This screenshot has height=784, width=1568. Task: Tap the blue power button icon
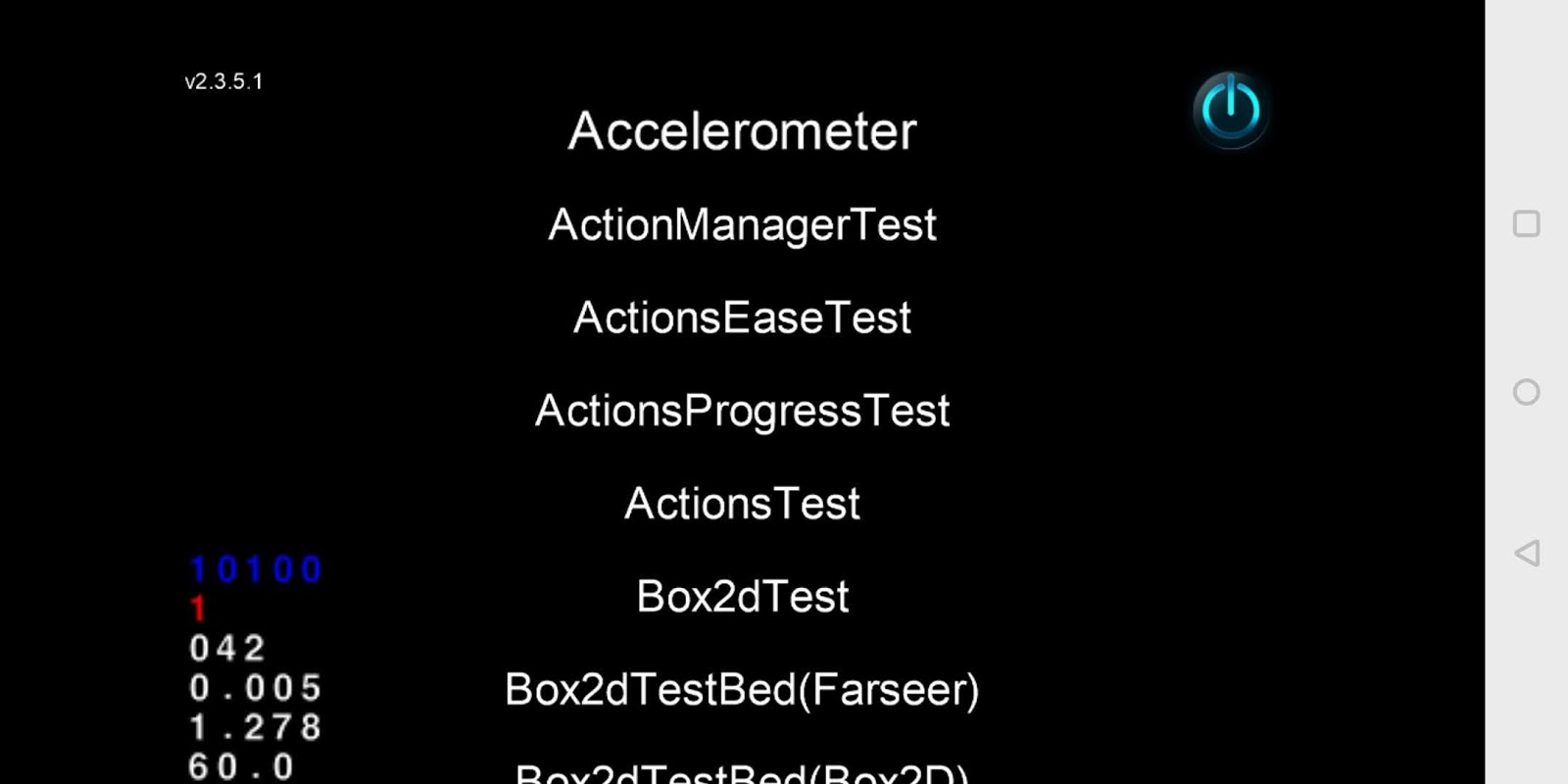click(x=1231, y=109)
